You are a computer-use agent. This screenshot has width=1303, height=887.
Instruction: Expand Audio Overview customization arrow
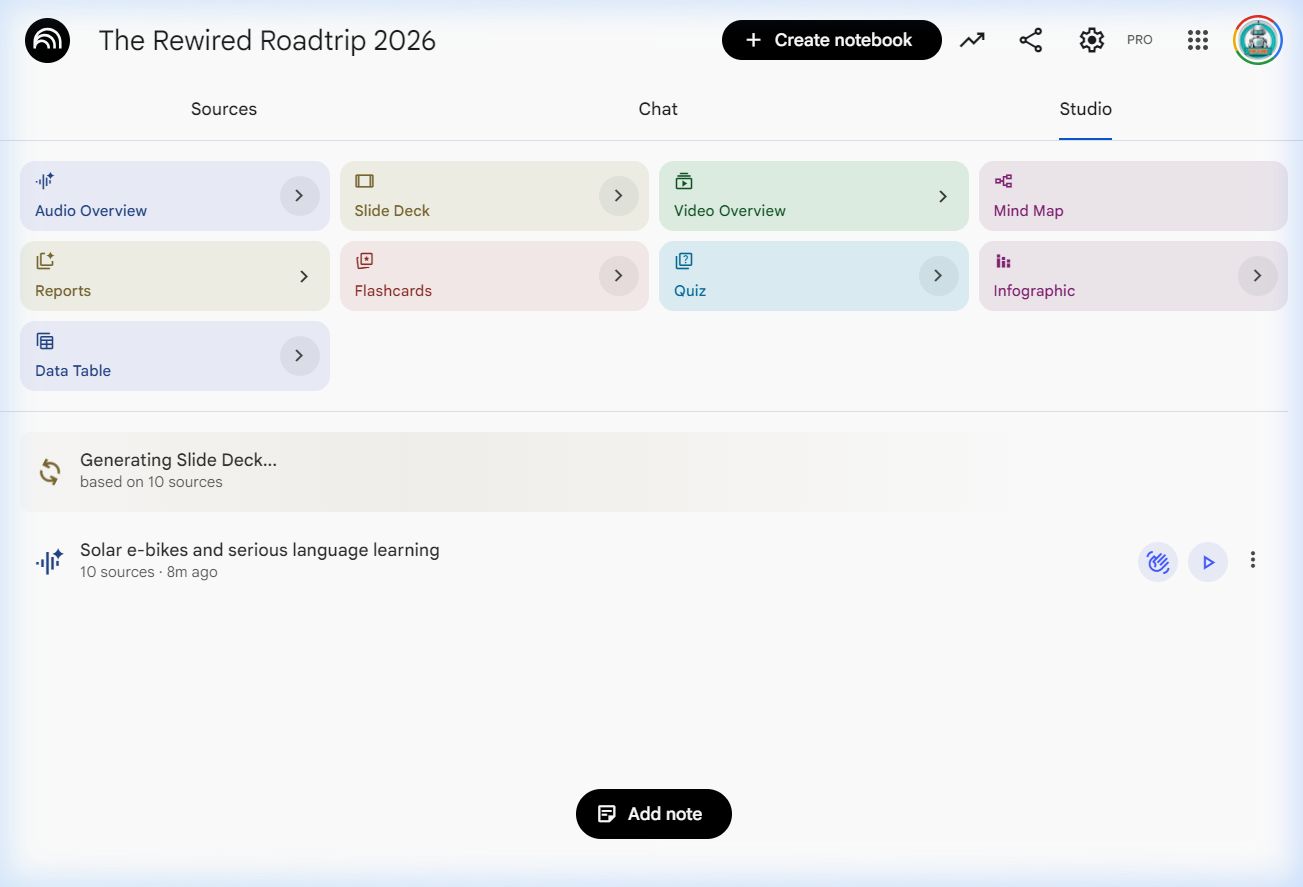pos(299,196)
